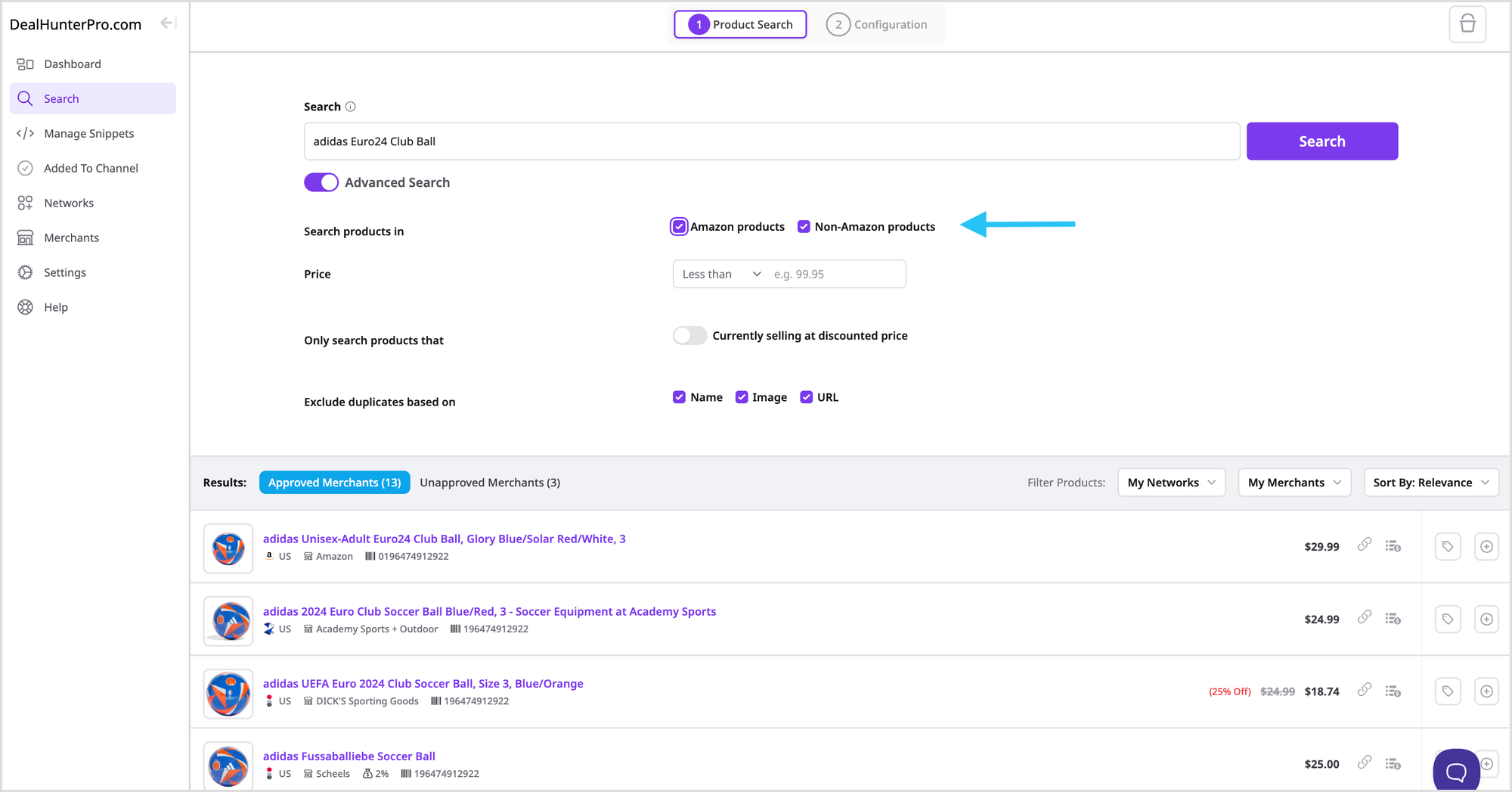
Task: Open adidas UEFA Euro 2024 Club Soccer Ball link
Action: (x=423, y=683)
